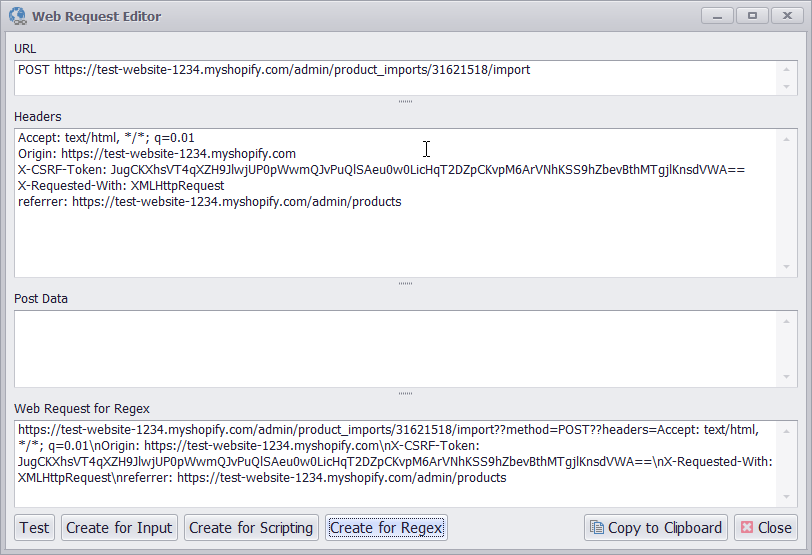Select the Create for Regex button
Viewport: 812px width, 555px height.
coord(385,528)
